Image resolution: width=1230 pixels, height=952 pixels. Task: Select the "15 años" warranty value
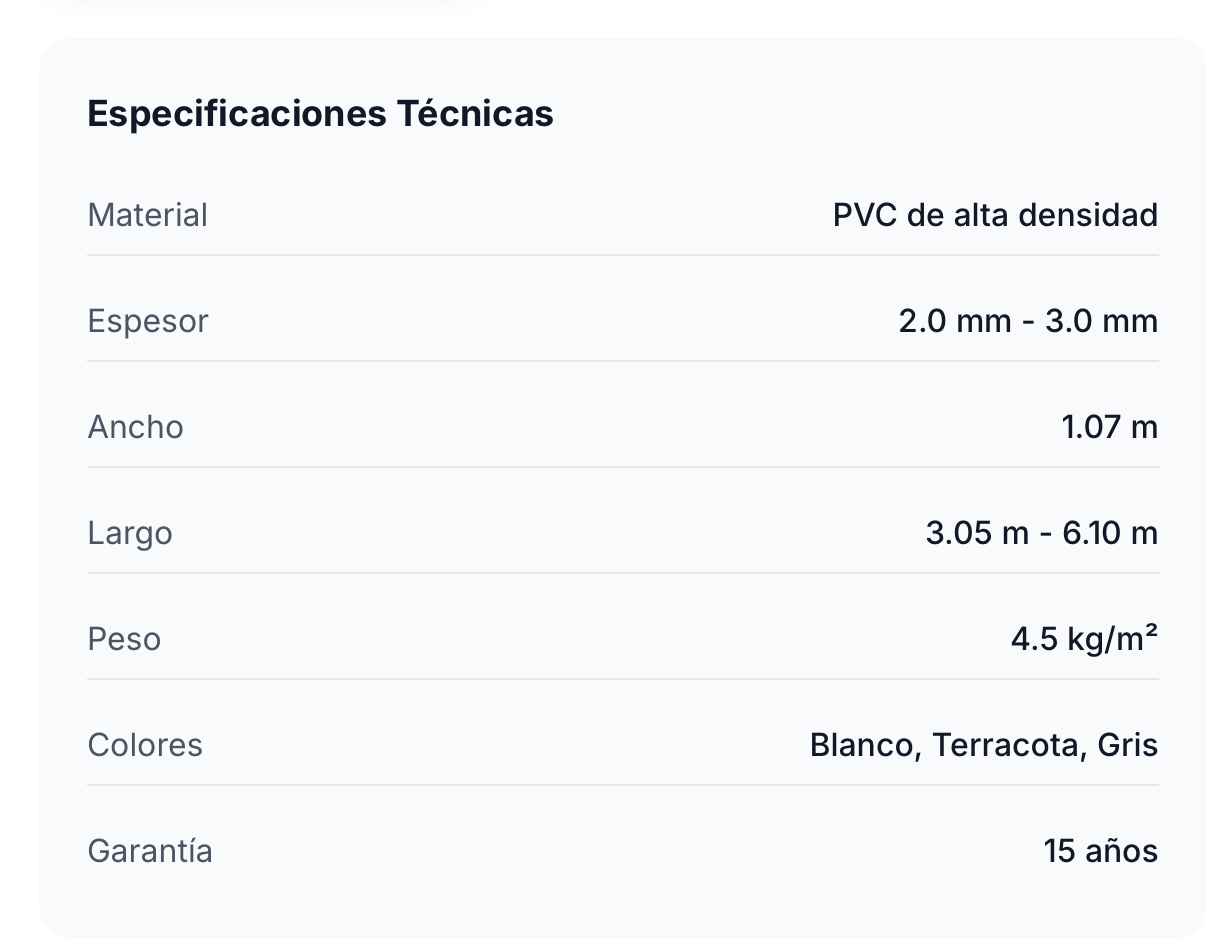tap(1100, 851)
